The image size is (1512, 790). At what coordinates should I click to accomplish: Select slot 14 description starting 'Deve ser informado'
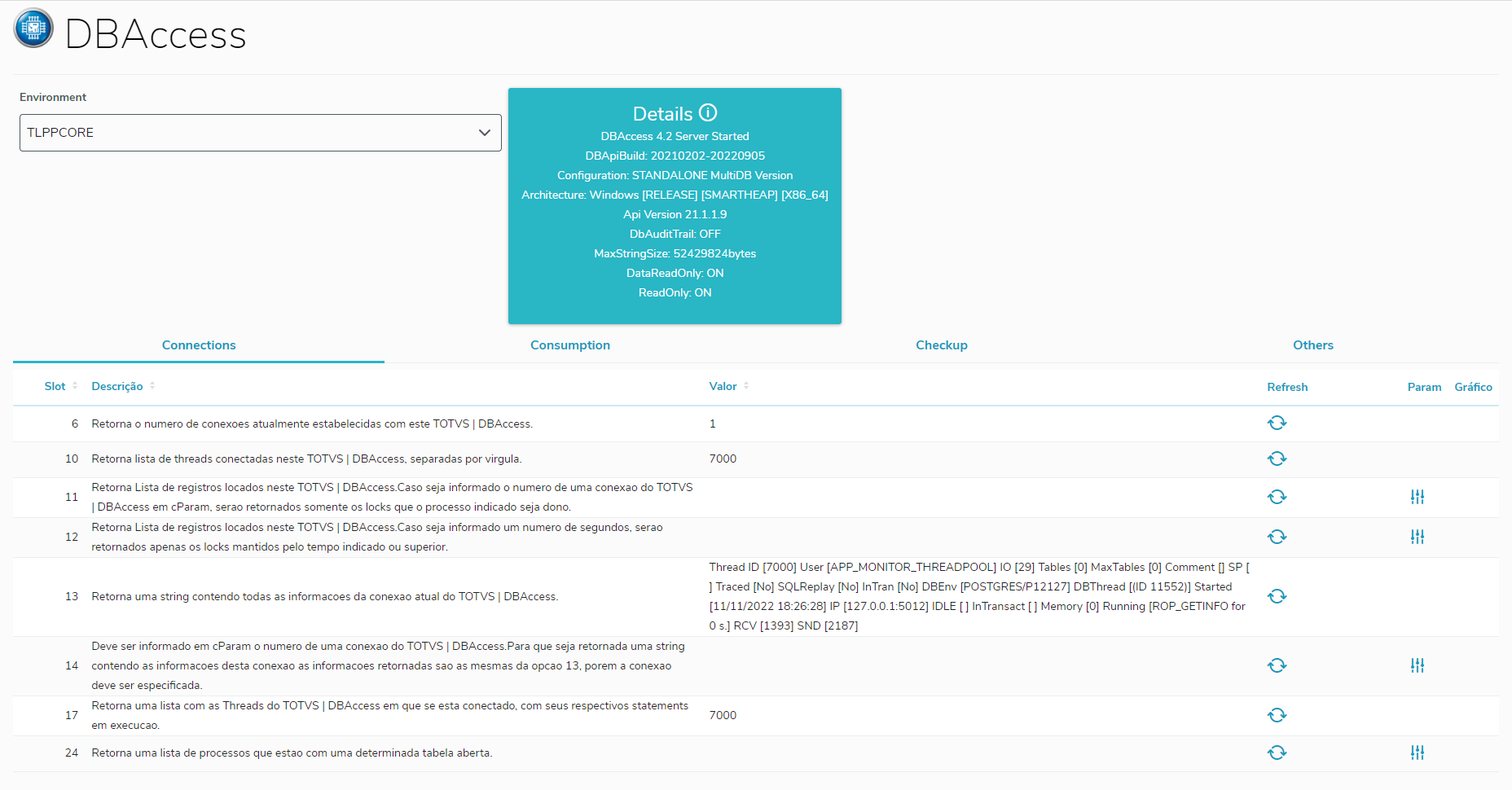coord(388,665)
